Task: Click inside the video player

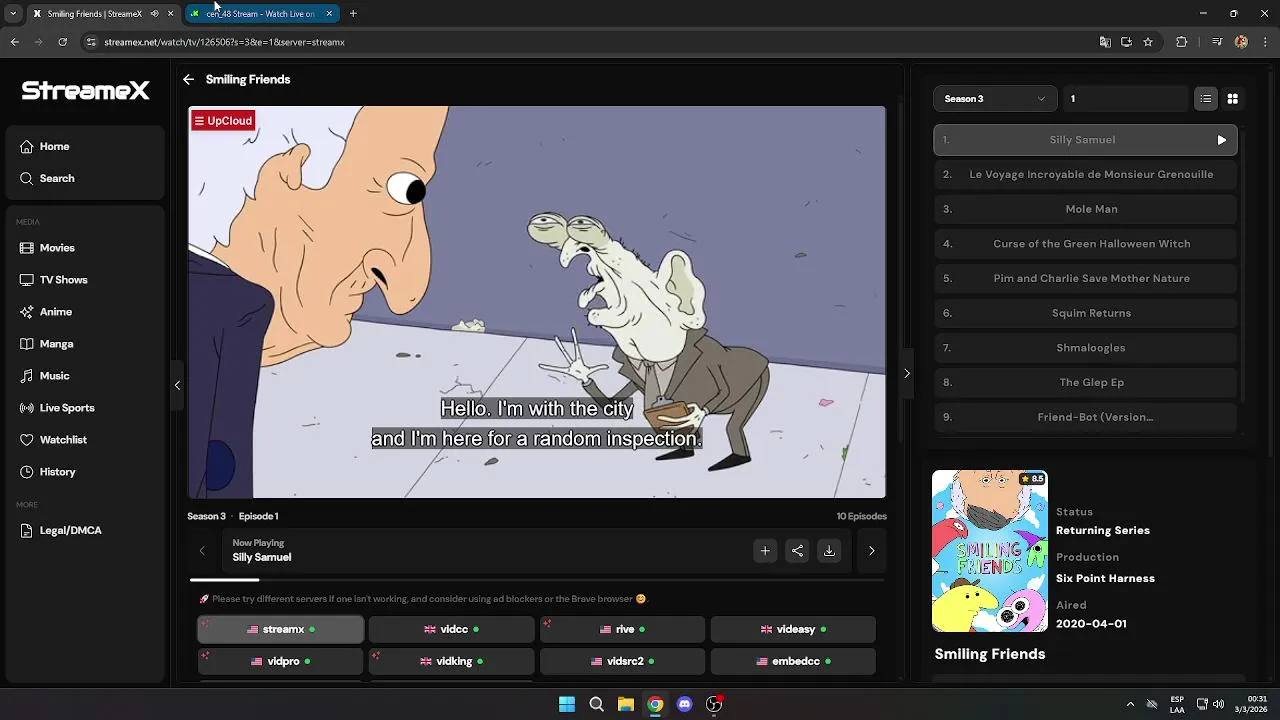Action: (537, 302)
